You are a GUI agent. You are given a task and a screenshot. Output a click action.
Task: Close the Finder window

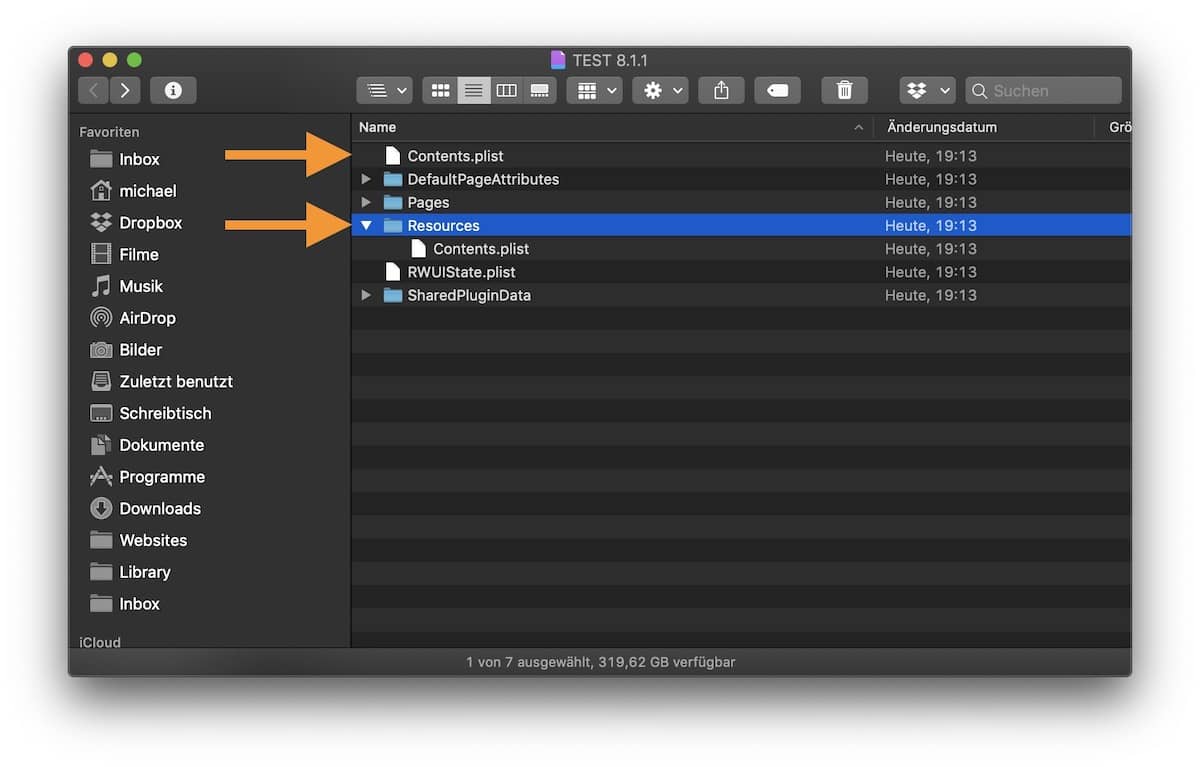86,60
